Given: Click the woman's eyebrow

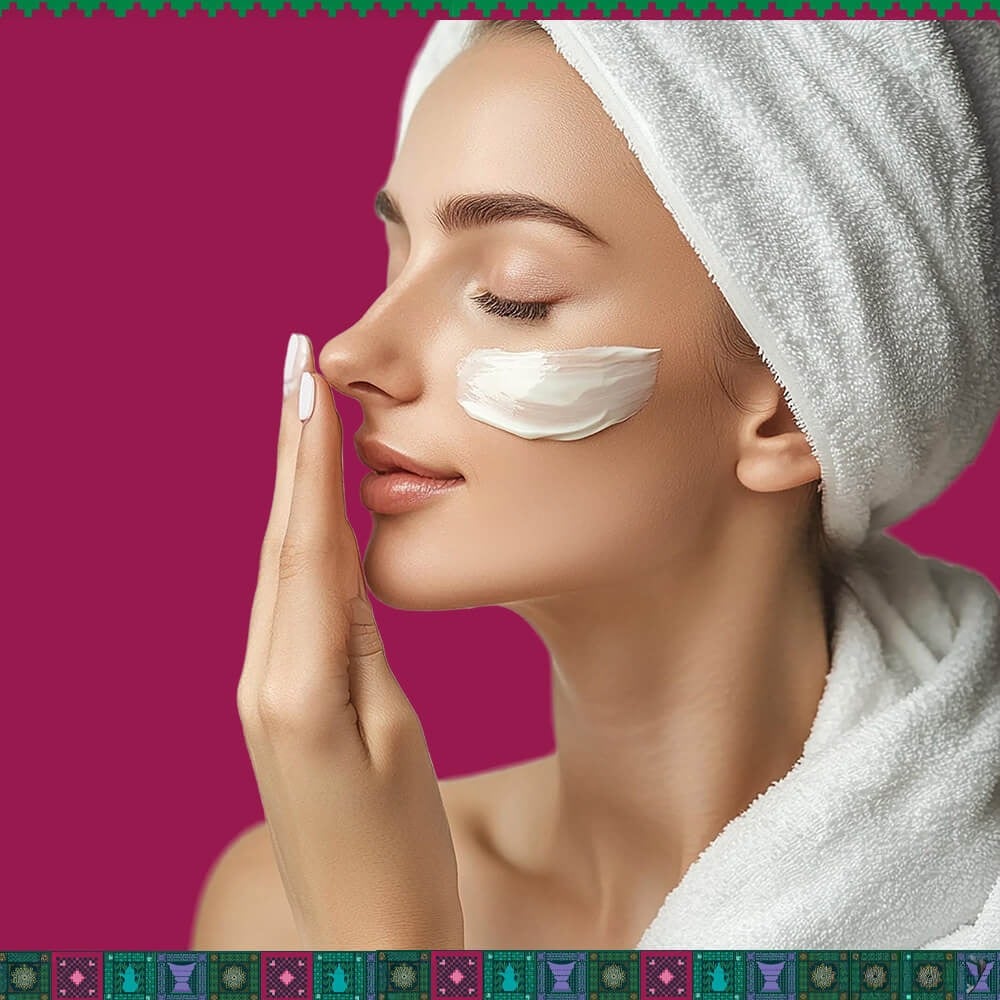Looking at the screenshot, I should click(500, 211).
